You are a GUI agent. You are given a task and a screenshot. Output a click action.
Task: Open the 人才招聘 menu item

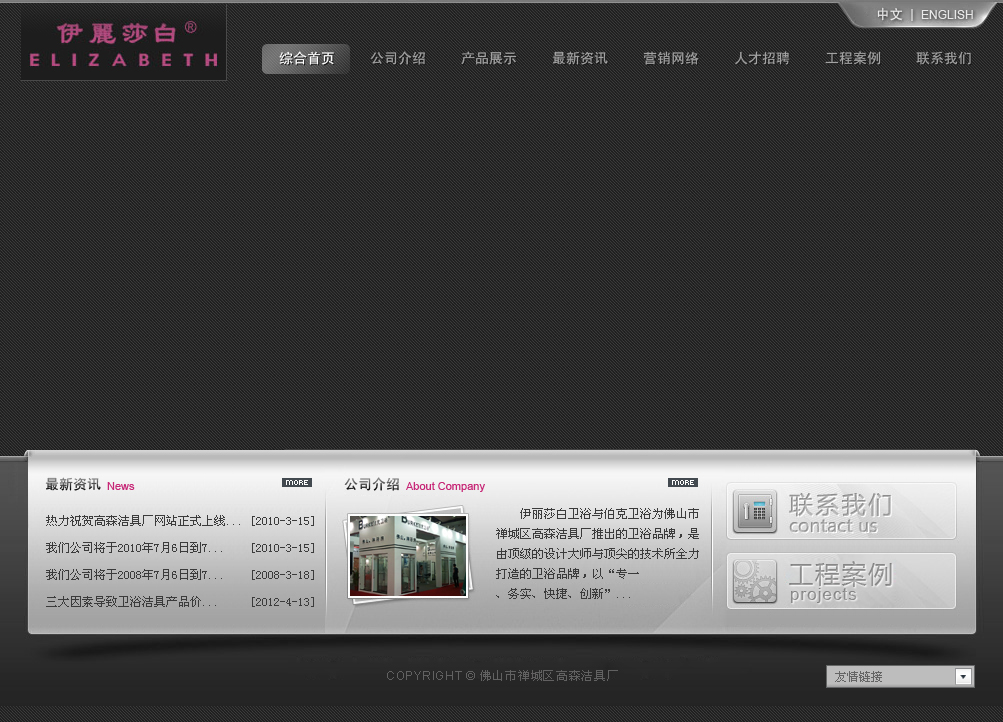tap(761, 59)
